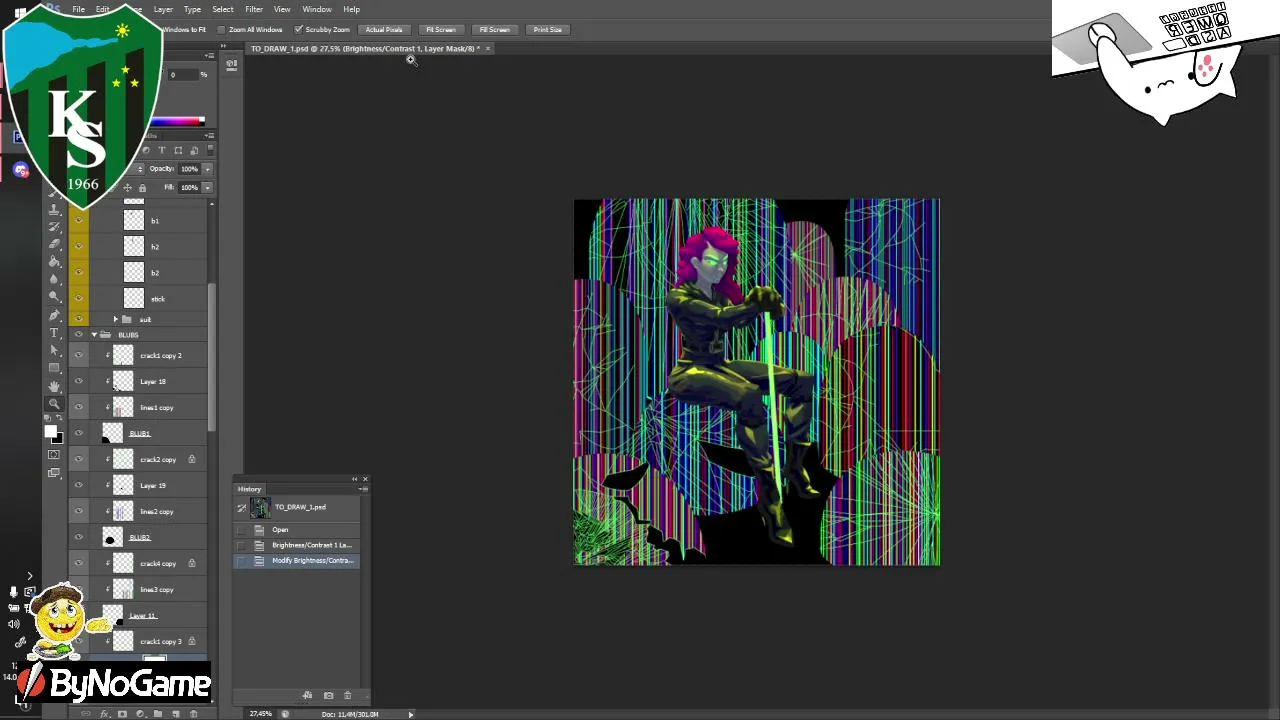Create a new history snapshot
The width and height of the screenshot is (1280, 720).
328,695
